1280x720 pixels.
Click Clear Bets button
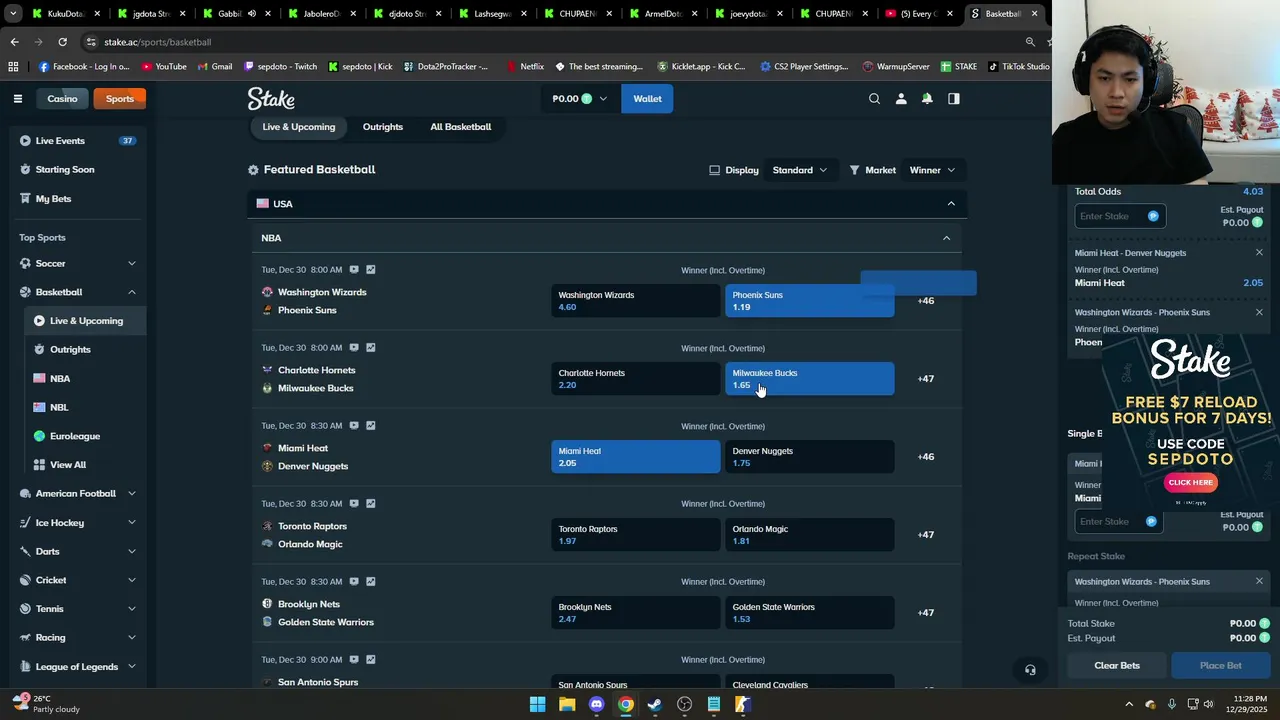[x=1117, y=666]
